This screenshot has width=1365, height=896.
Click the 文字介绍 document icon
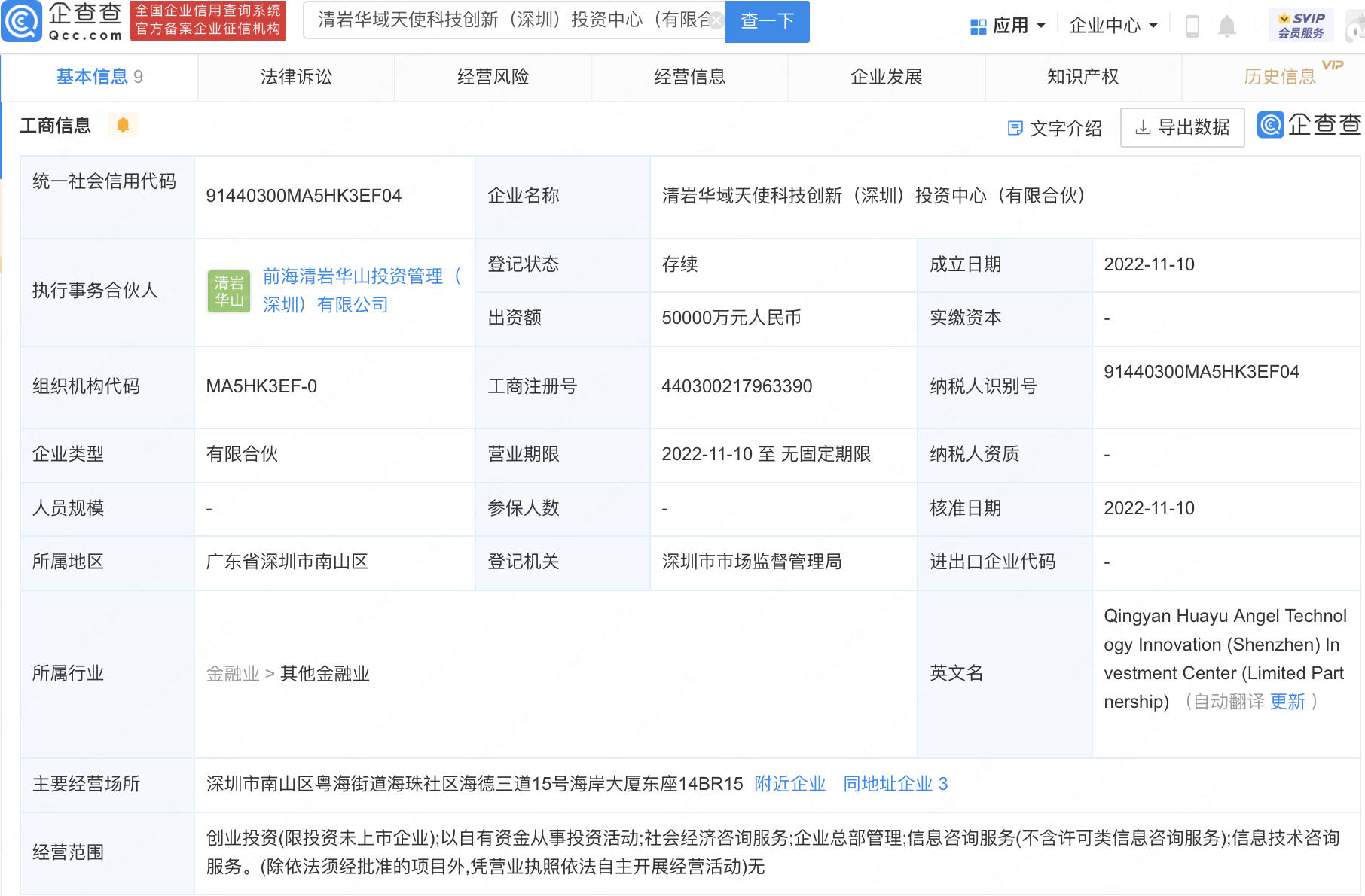point(1015,128)
